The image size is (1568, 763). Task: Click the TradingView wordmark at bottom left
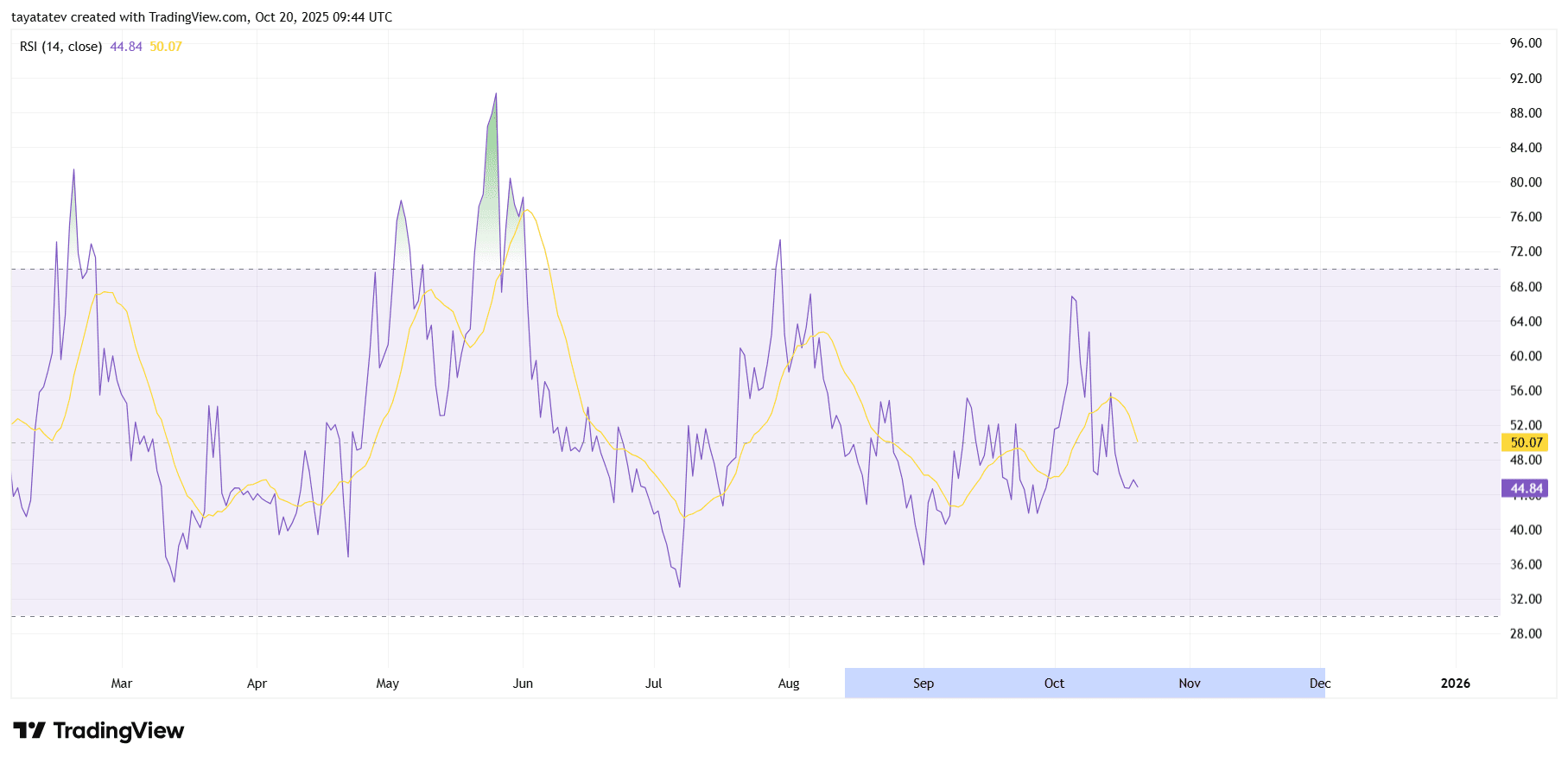pyautogui.click(x=118, y=731)
